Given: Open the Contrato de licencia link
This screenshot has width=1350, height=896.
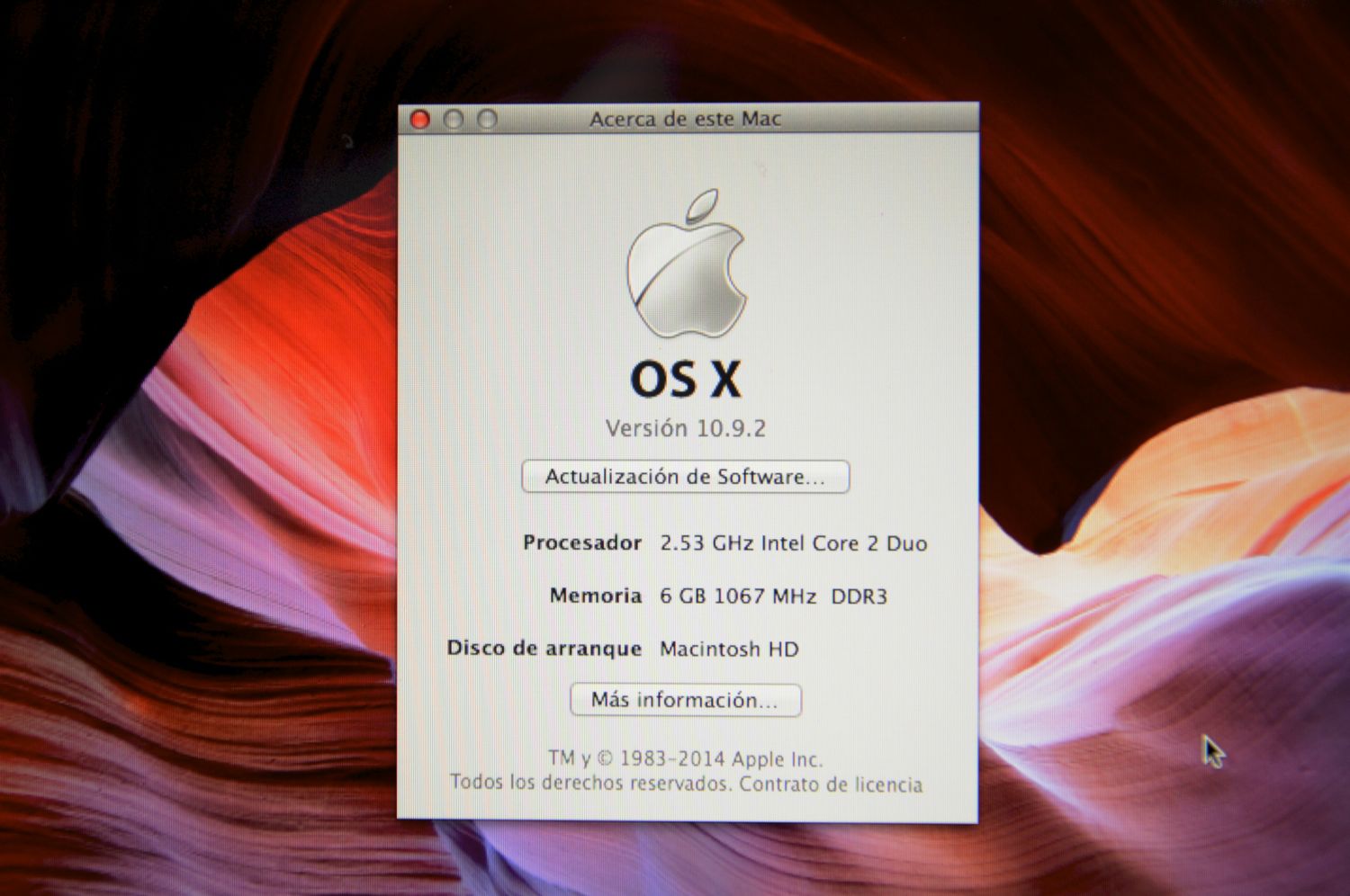Looking at the screenshot, I should [x=831, y=784].
